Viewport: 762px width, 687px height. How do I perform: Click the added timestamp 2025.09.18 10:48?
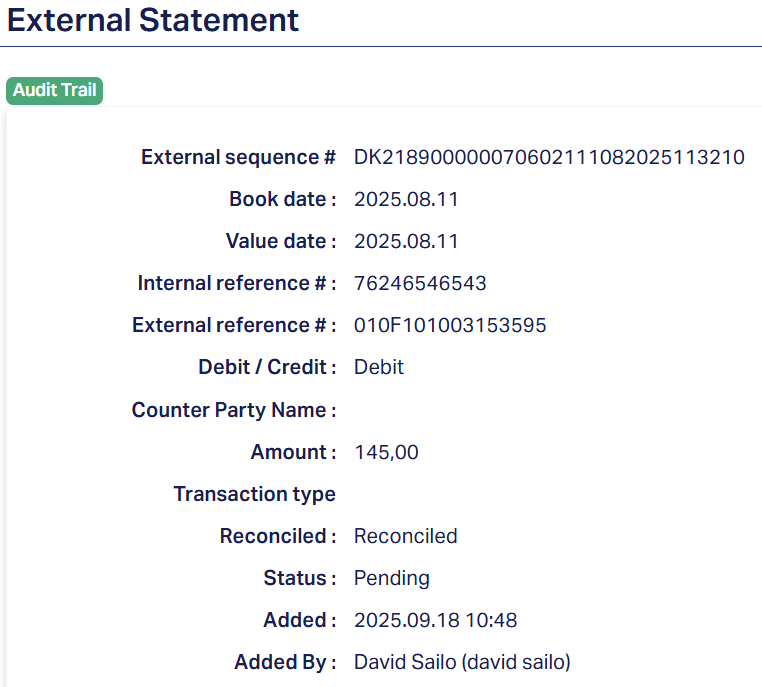[x=435, y=620]
